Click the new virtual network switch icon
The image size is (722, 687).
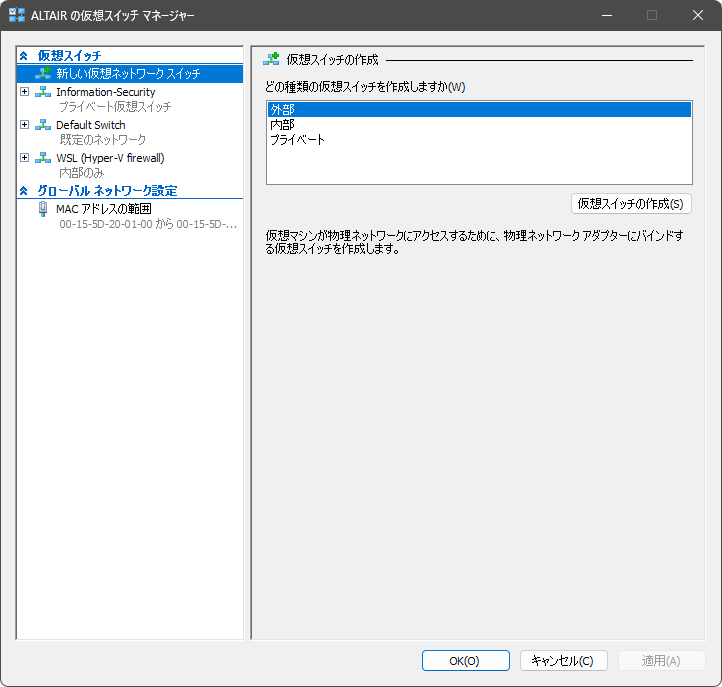click(x=43, y=73)
